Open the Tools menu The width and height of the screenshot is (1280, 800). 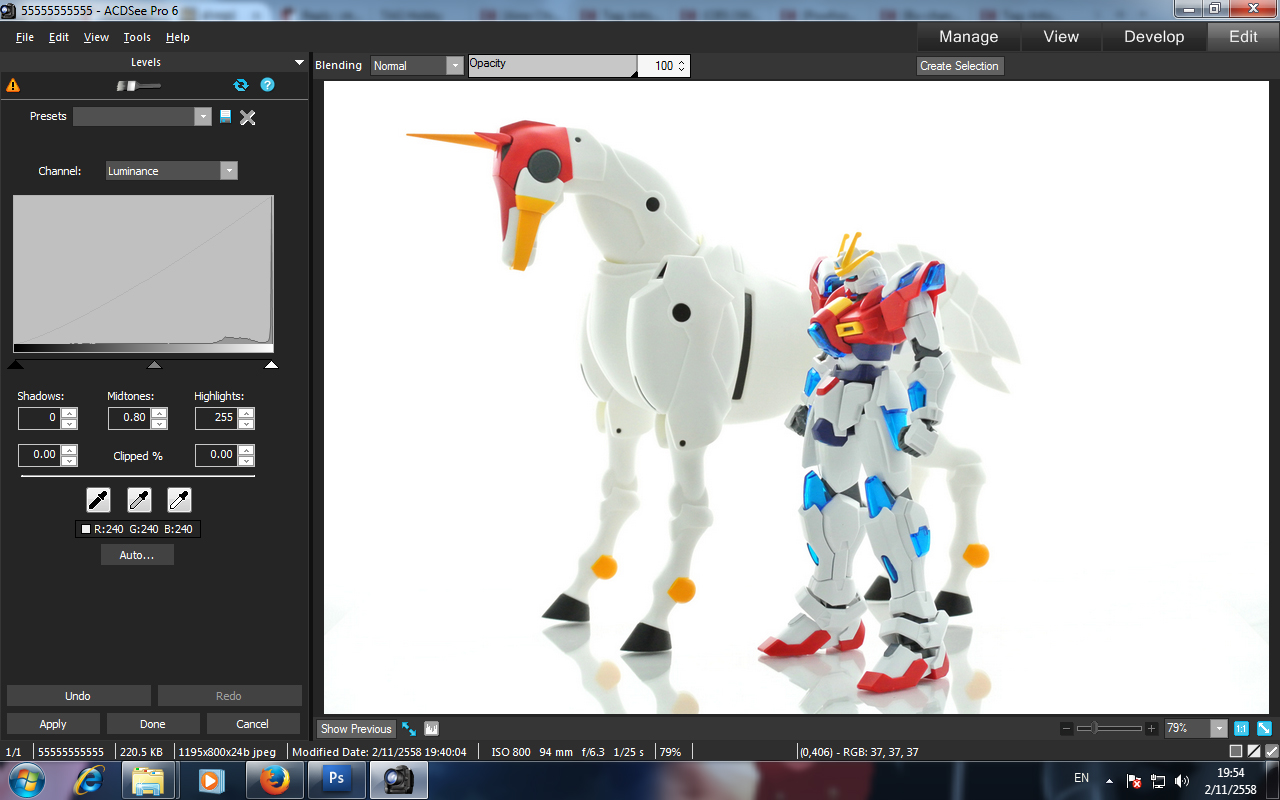(137, 37)
